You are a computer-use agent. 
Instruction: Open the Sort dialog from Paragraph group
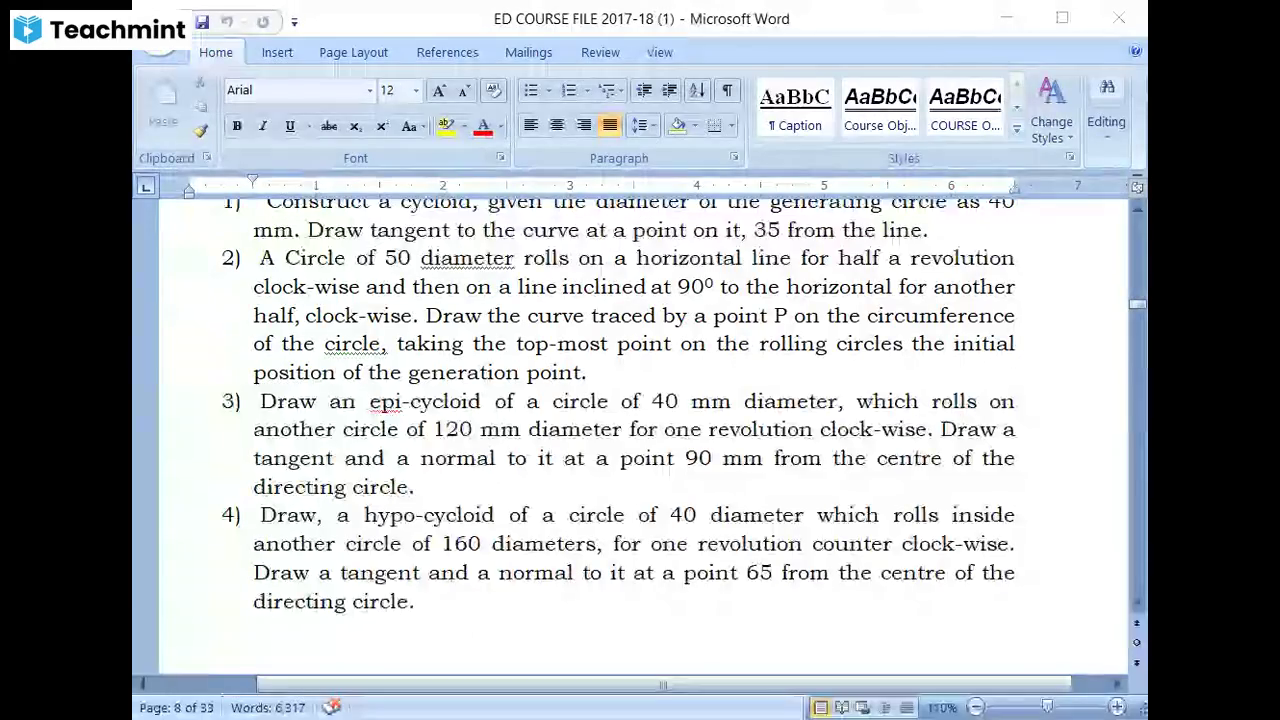click(696, 90)
